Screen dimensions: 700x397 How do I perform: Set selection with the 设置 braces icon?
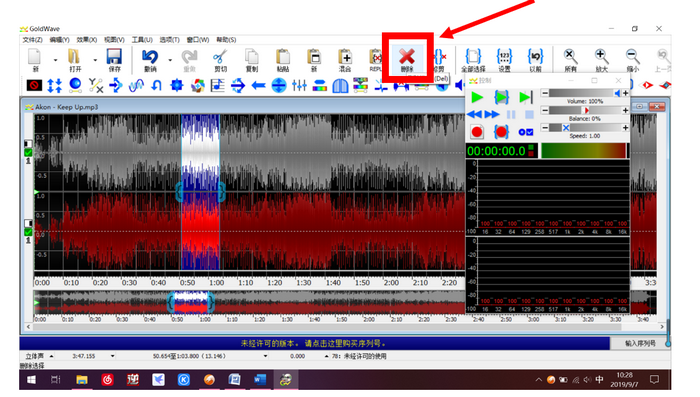tap(504, 60)
